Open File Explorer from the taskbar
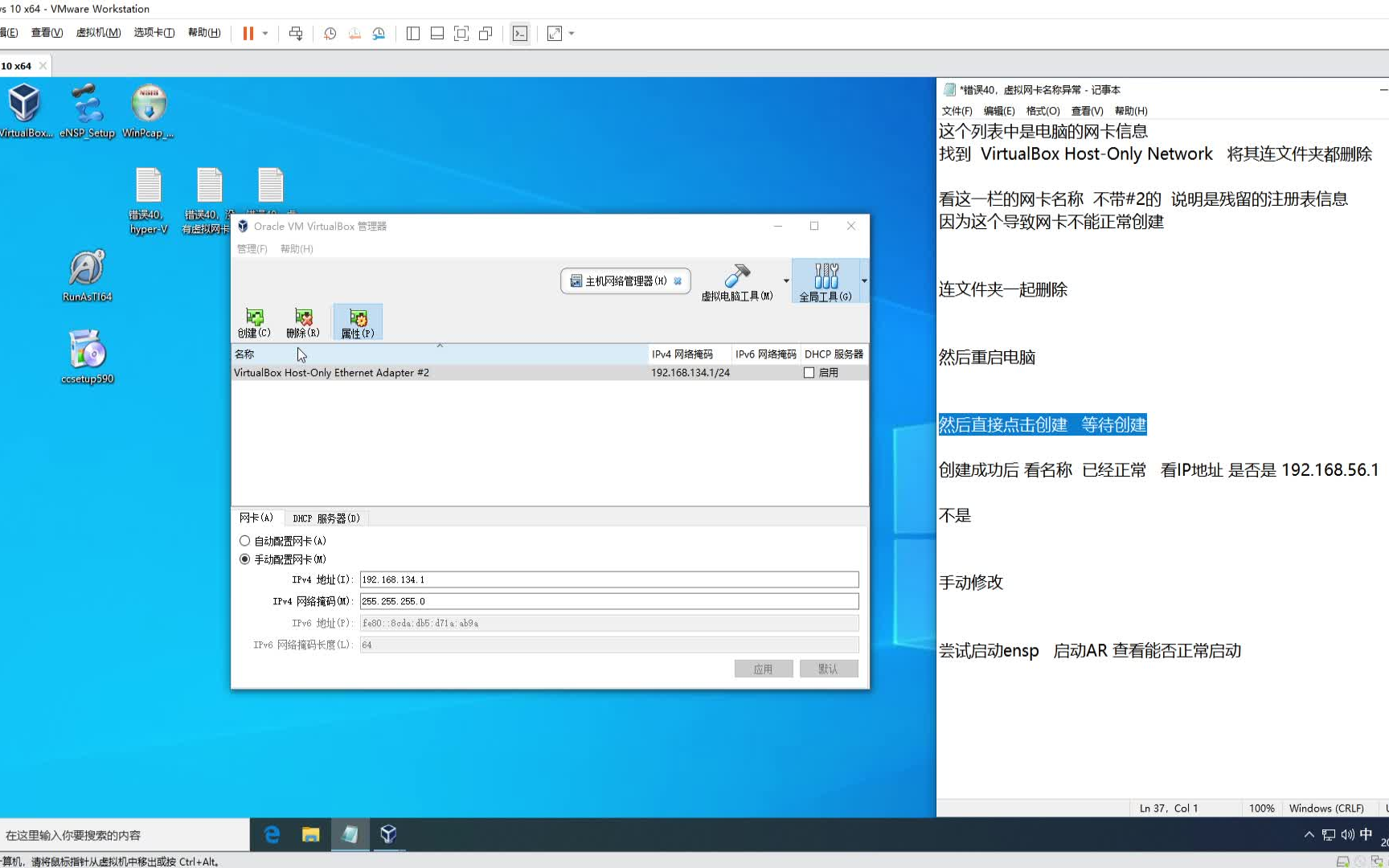1389x868 pixels. click(310, 834)
